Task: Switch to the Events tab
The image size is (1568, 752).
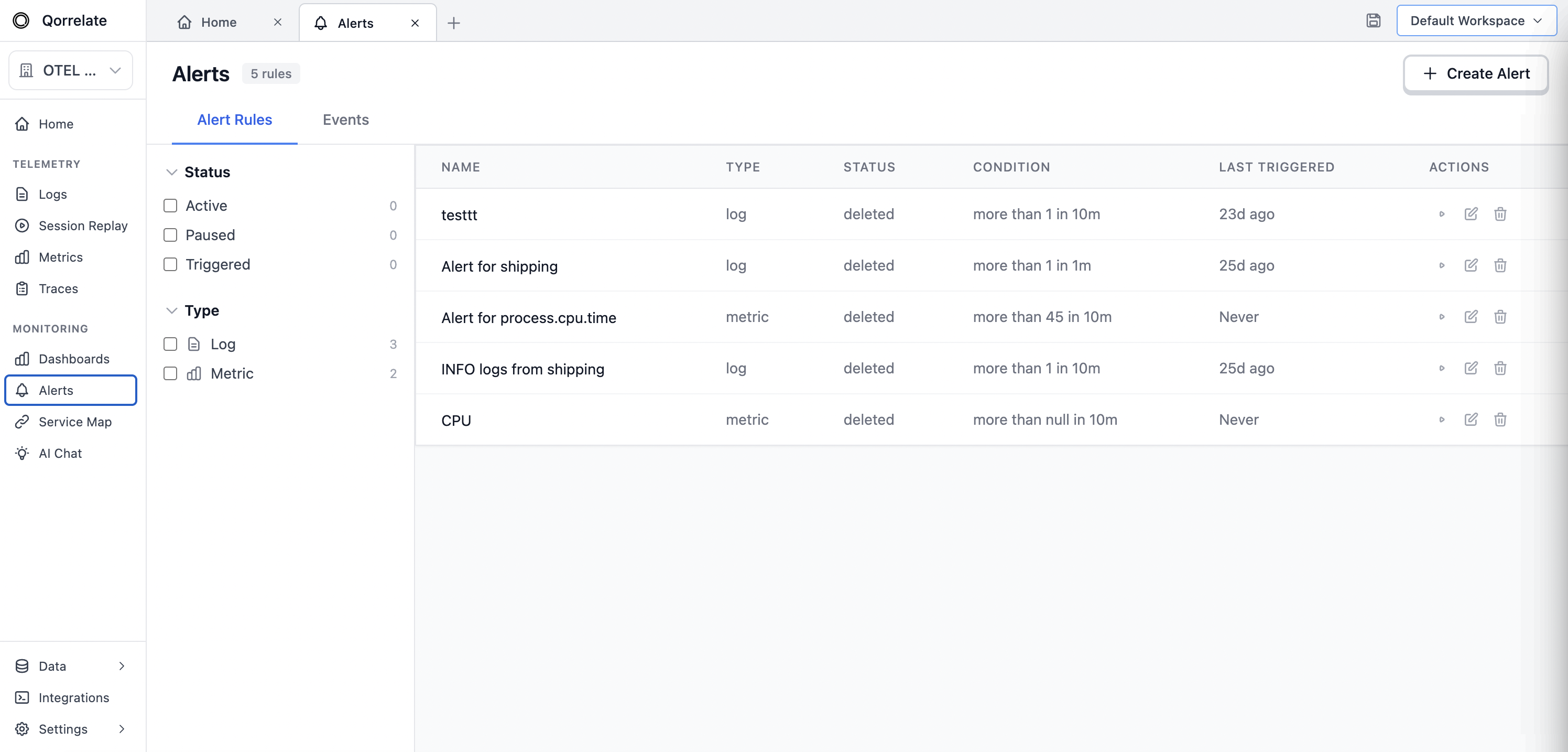Action: click(346, 120)
